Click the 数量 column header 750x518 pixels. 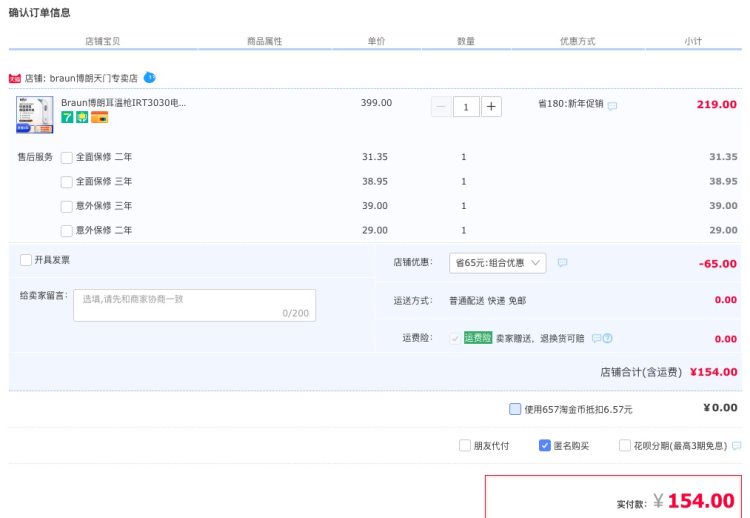coord(466,41)
